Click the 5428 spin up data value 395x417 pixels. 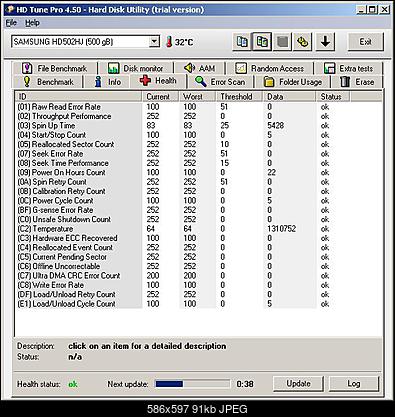click(275, 126)
